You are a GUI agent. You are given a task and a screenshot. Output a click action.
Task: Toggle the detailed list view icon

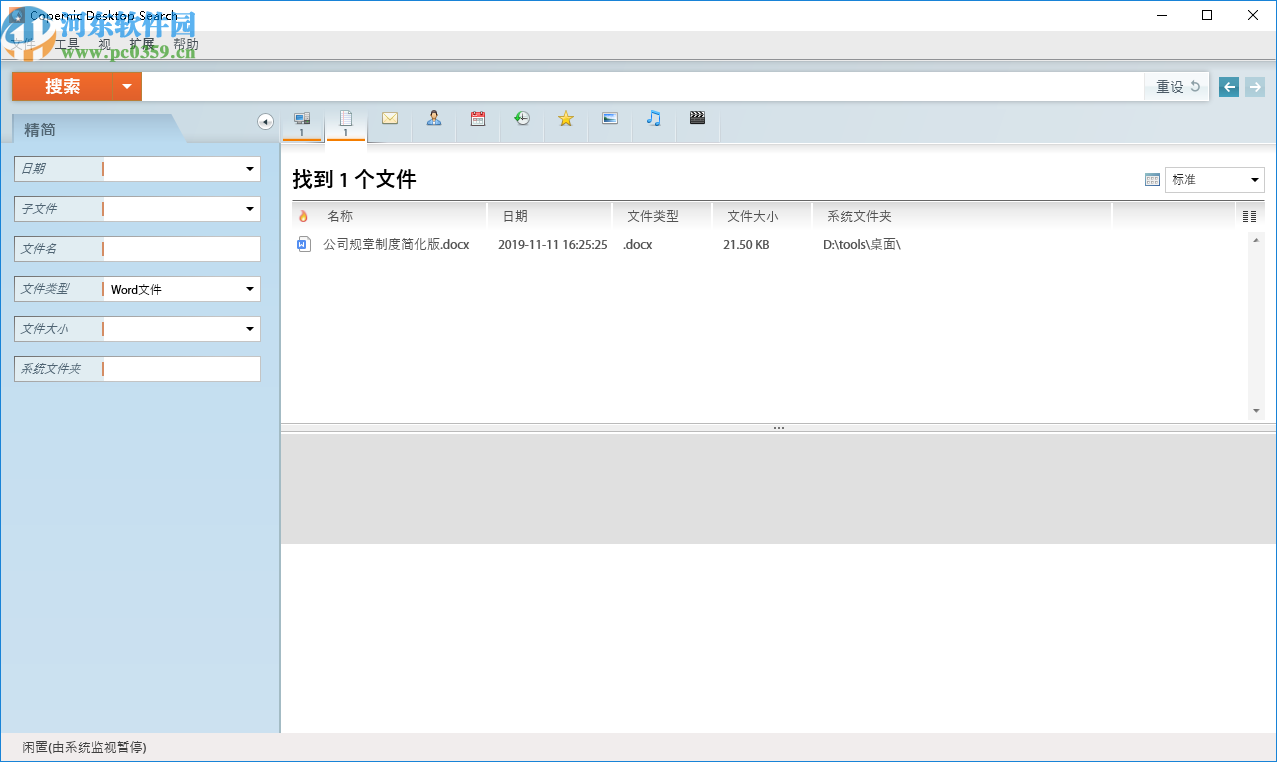(x=1248, y=215)
